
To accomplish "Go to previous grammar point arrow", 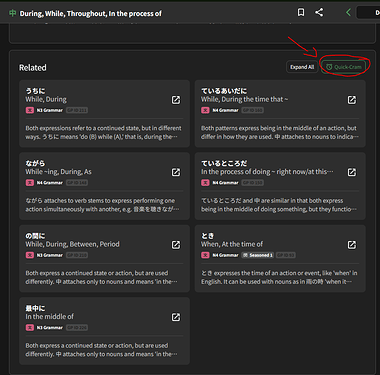I will 348,13.
